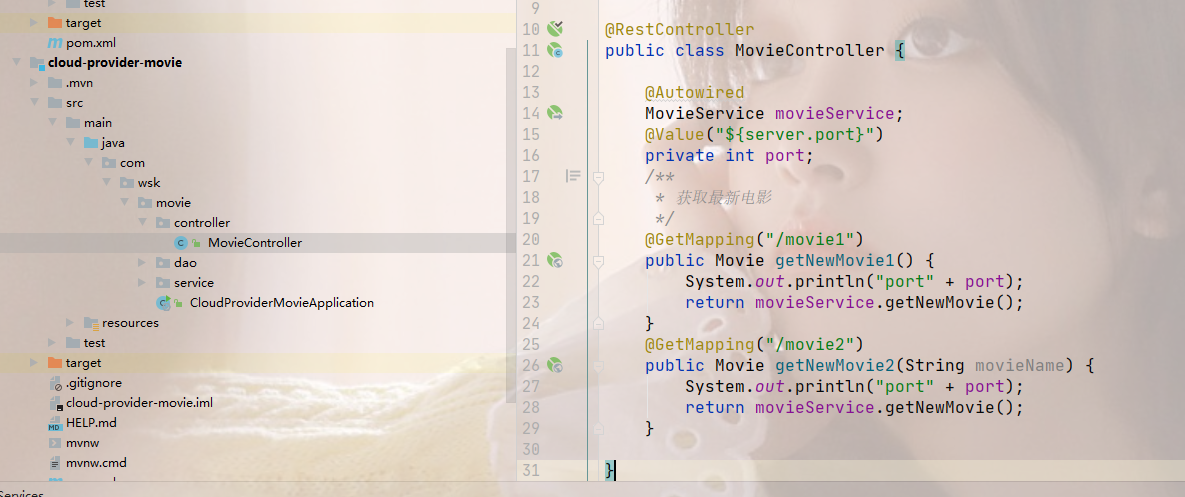Click the cloud-provider-movie.iml file icon
The height and width of the screenshot is (497, 1185).
(x=55, y=403)
